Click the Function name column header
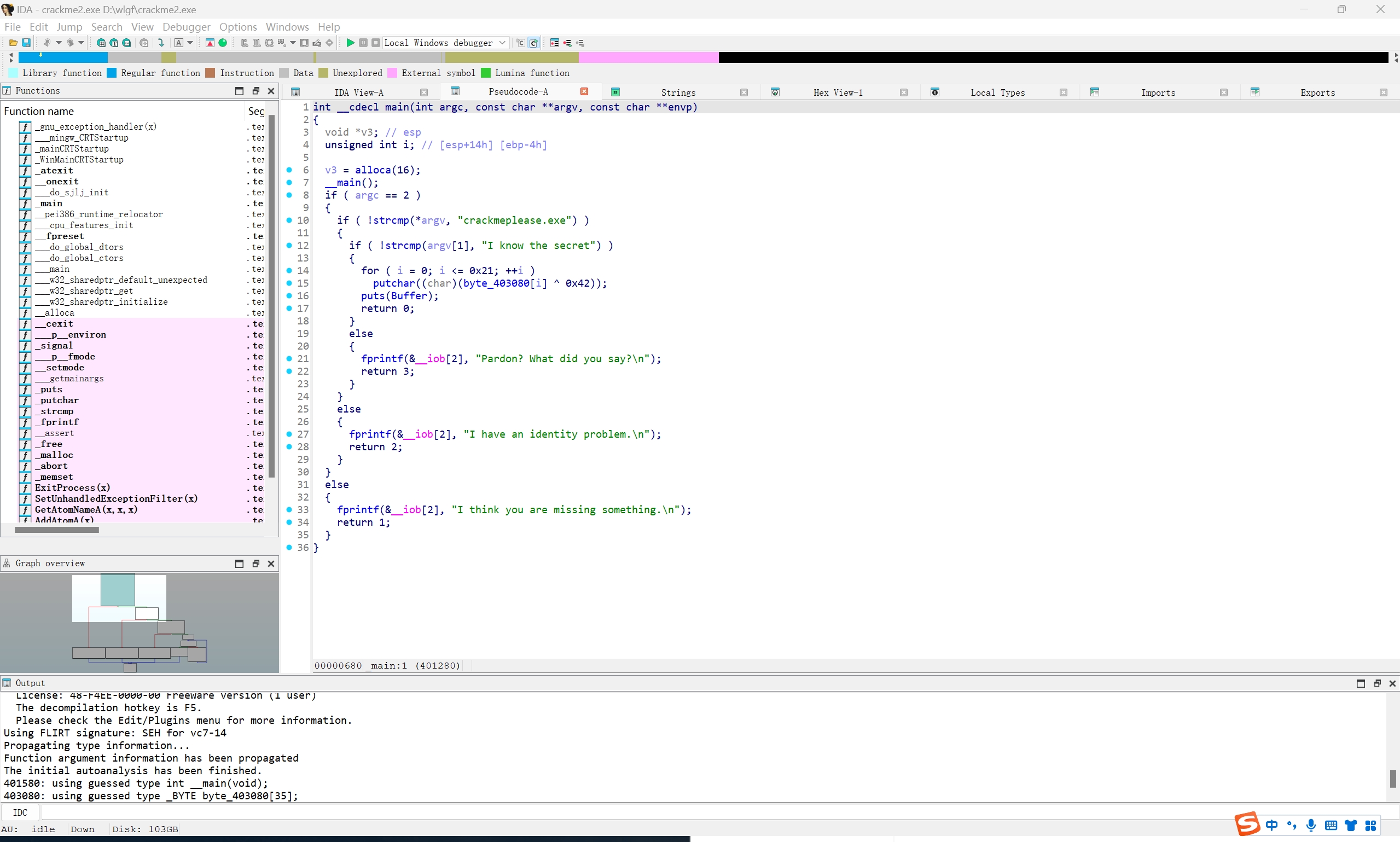The height and width of the screenshot is (842, 1400). (x=123, y=111)
